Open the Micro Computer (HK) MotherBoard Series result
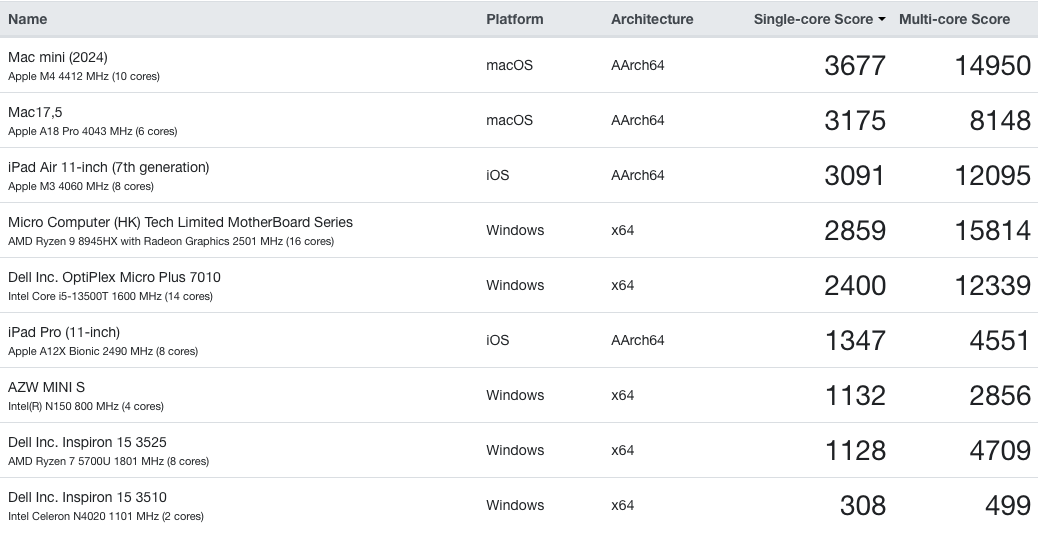 [180, 222]
